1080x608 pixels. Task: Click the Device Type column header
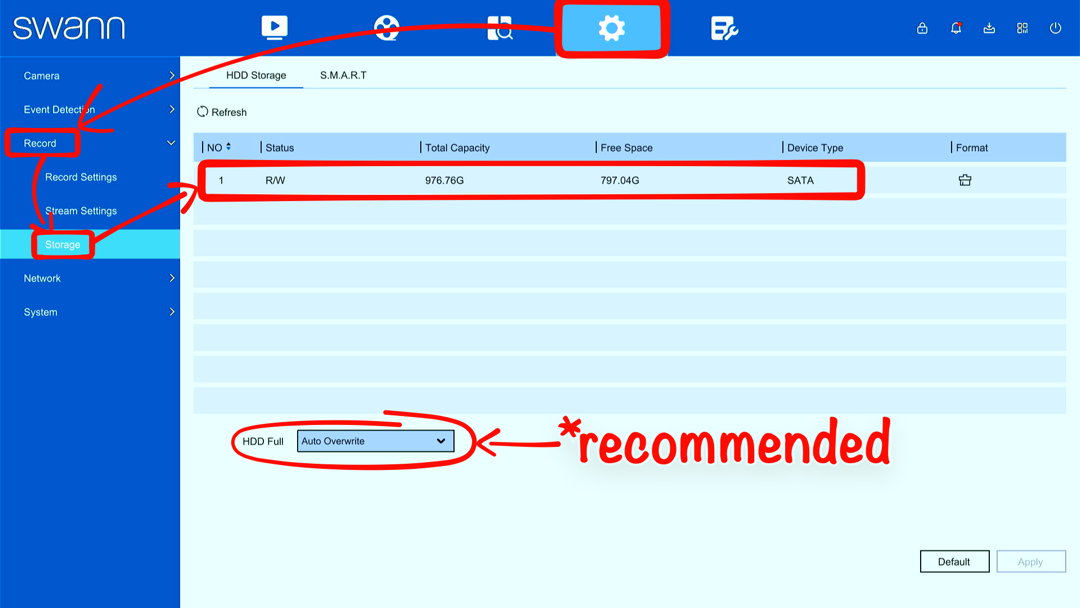pos(815,147)
